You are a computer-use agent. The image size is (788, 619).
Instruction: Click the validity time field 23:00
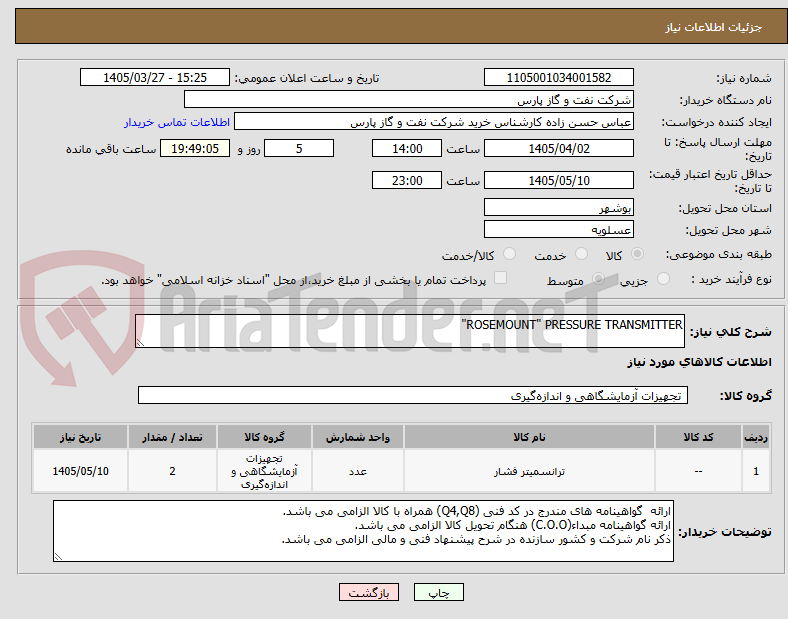pos(407,180)
